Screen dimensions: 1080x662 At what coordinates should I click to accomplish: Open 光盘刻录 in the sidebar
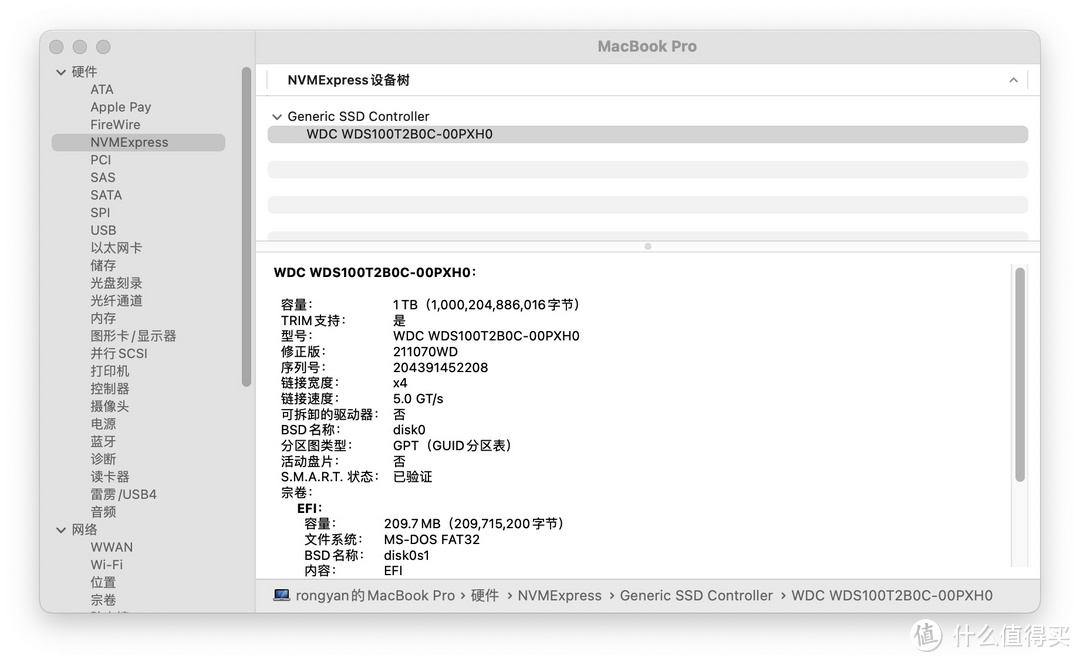116,283
